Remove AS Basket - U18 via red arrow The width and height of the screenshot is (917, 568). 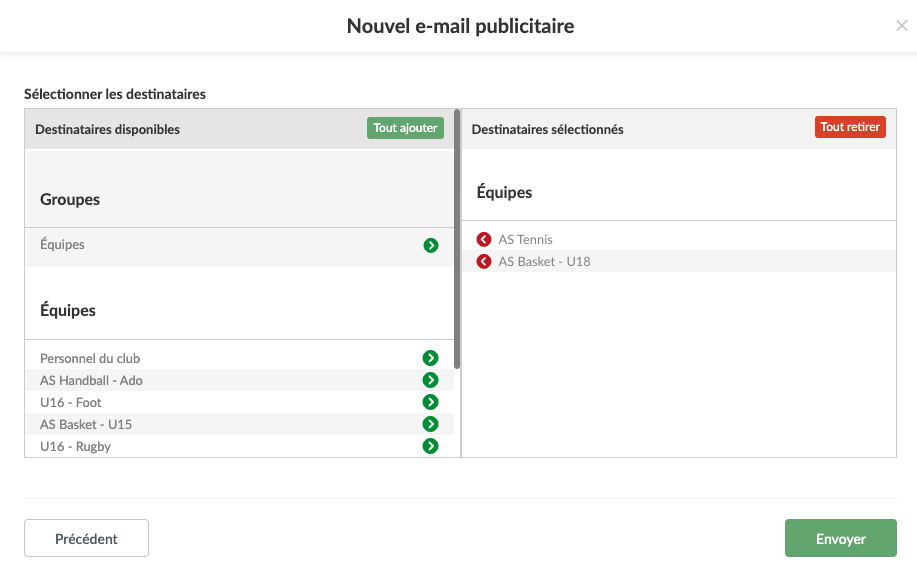point(484,261)
